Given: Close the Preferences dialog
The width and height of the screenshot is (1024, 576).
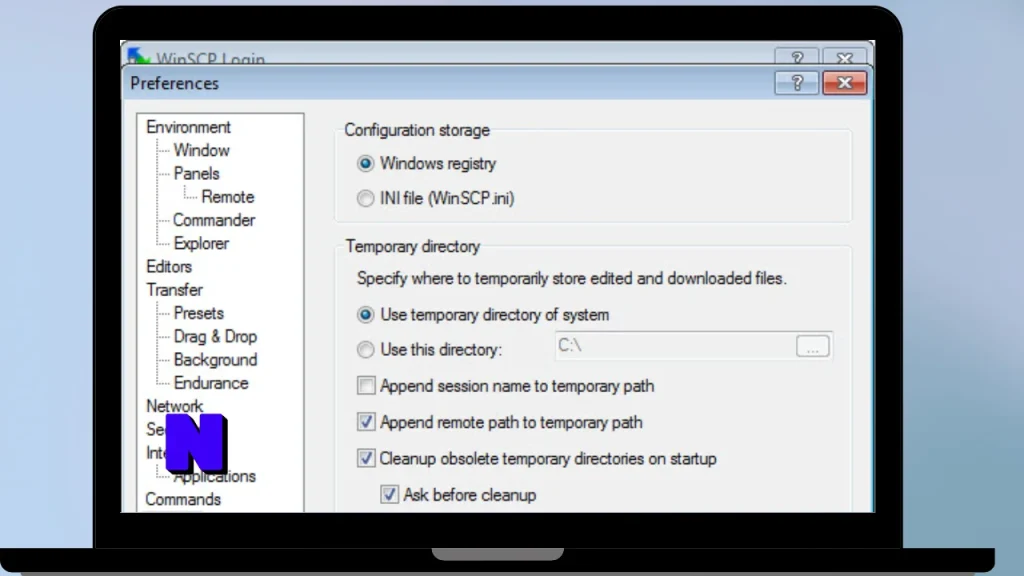Looking at the screenshot, I should pyautogui.click(x=844, y=83).
